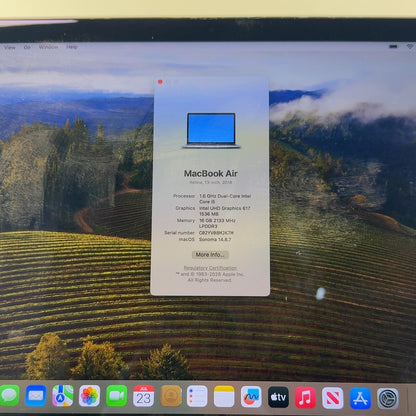Select the Dual-Core Intel Core i5 value
This screenshot has height=416, width=416.
click(x=225, y=199)
